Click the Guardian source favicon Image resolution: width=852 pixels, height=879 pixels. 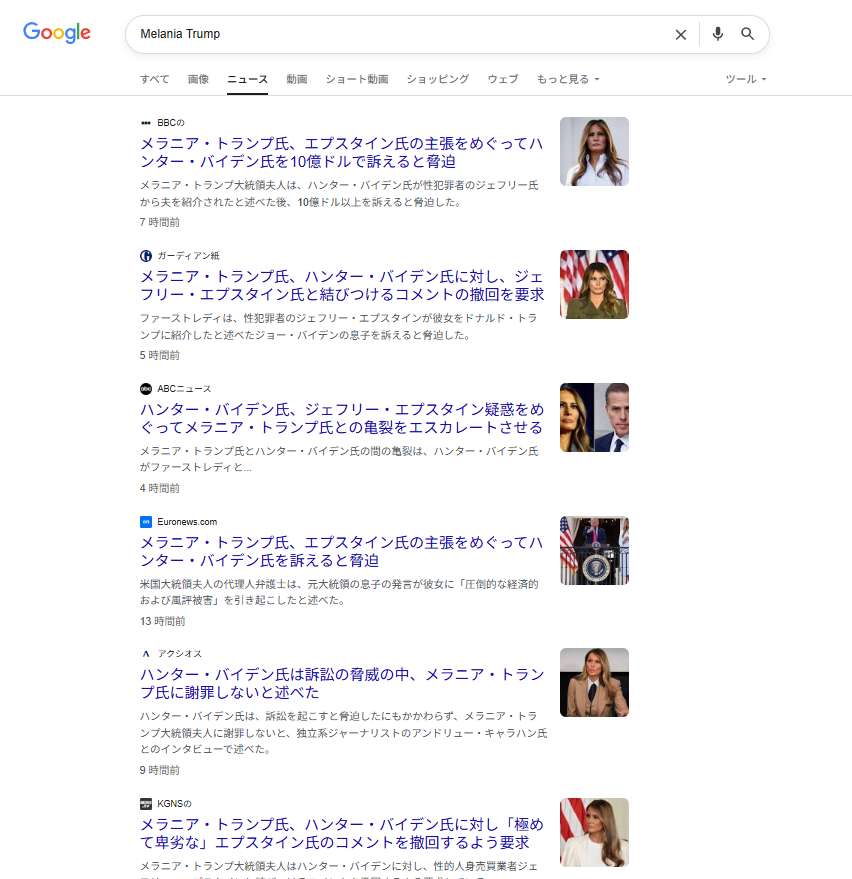click(x=146, y=256)
